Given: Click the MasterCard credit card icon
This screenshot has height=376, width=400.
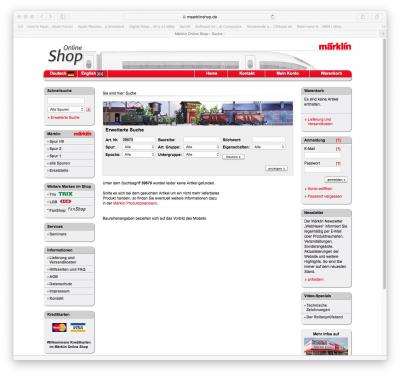Looking at the screenshot, I should coord(59,328).
